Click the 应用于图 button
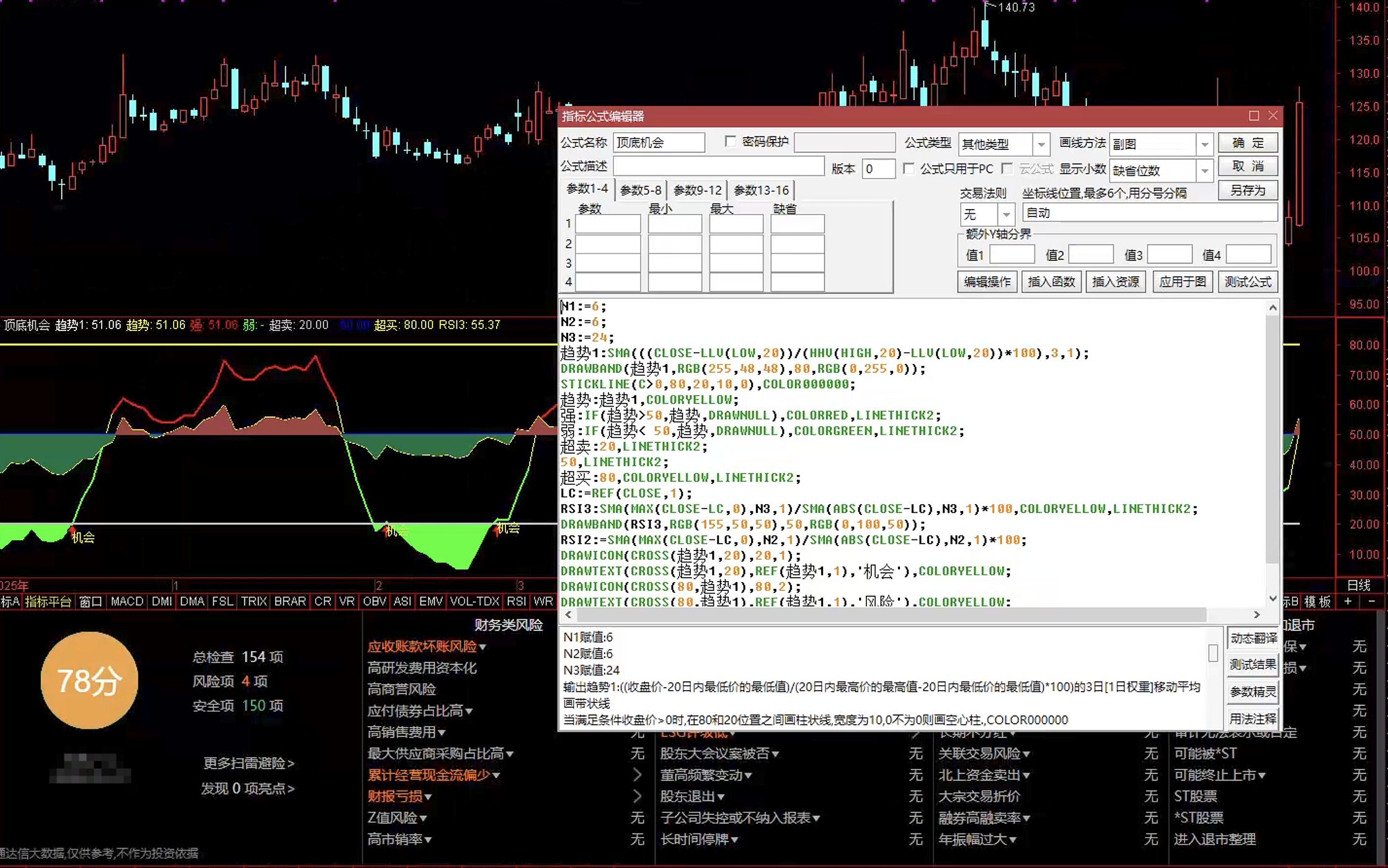The image size is (1388, 868). [1183, 282]
